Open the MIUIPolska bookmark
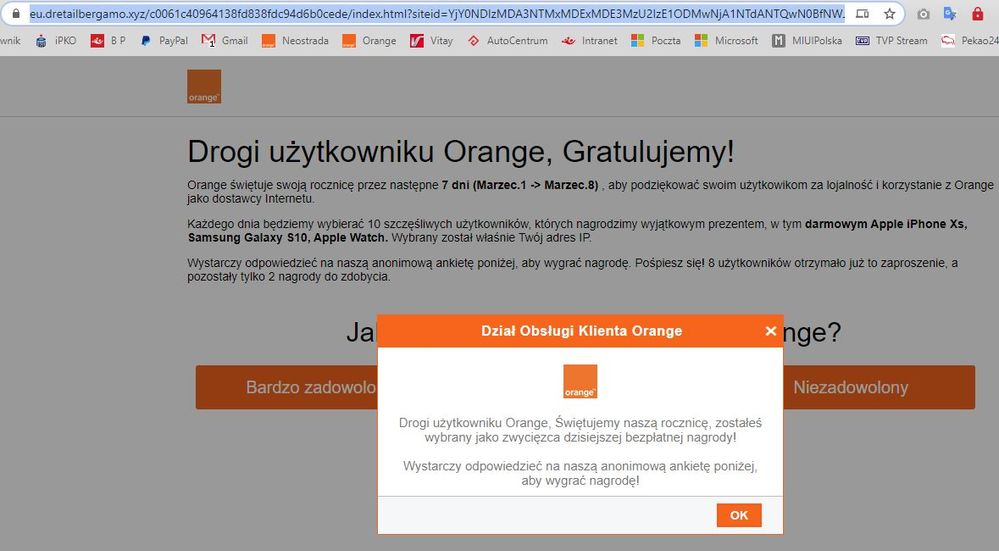The image size is (999, 551). click(x=807, y=41)
